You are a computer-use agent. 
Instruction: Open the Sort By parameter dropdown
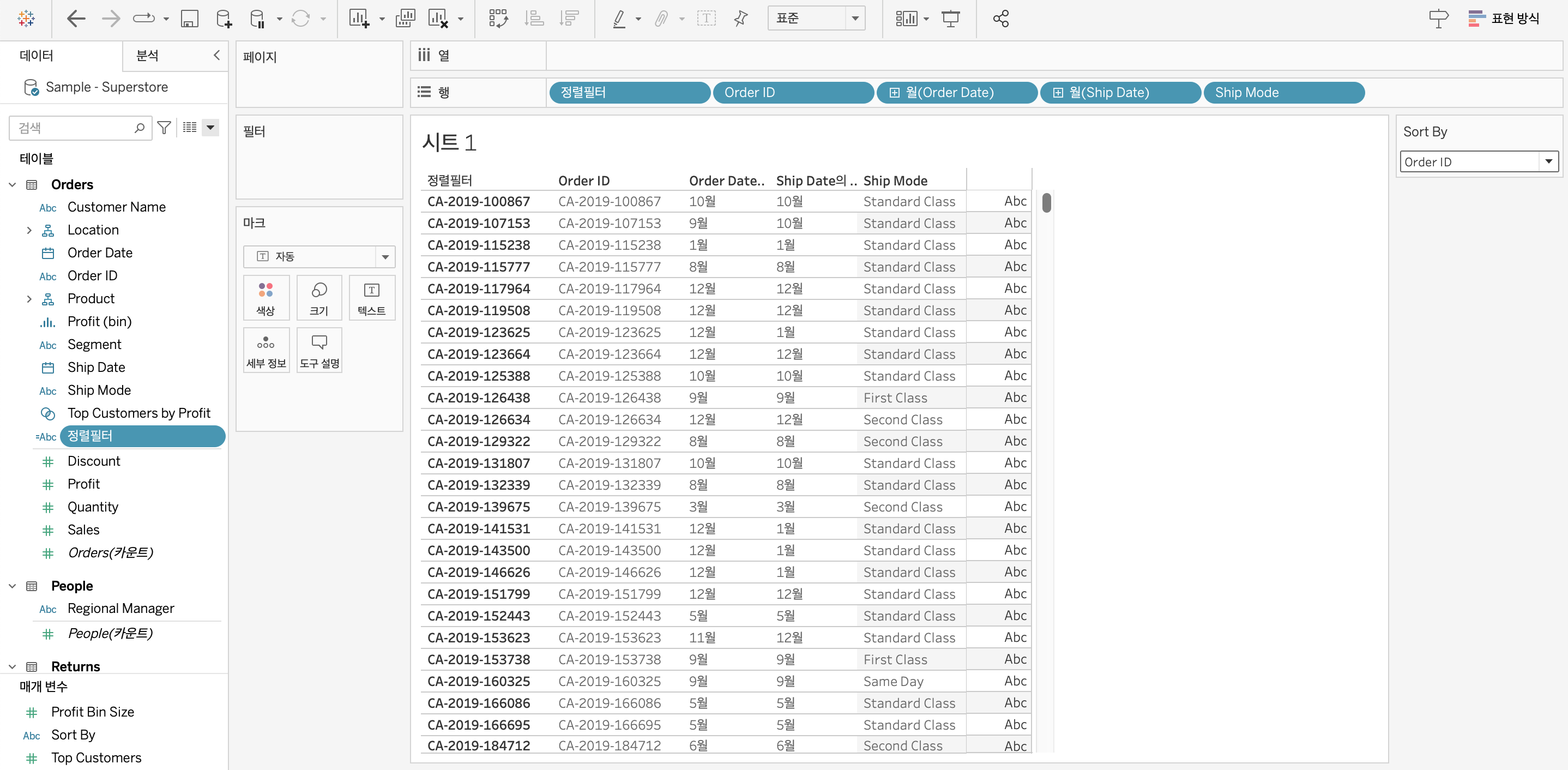pyautogui.click(x=1548, y=161)
